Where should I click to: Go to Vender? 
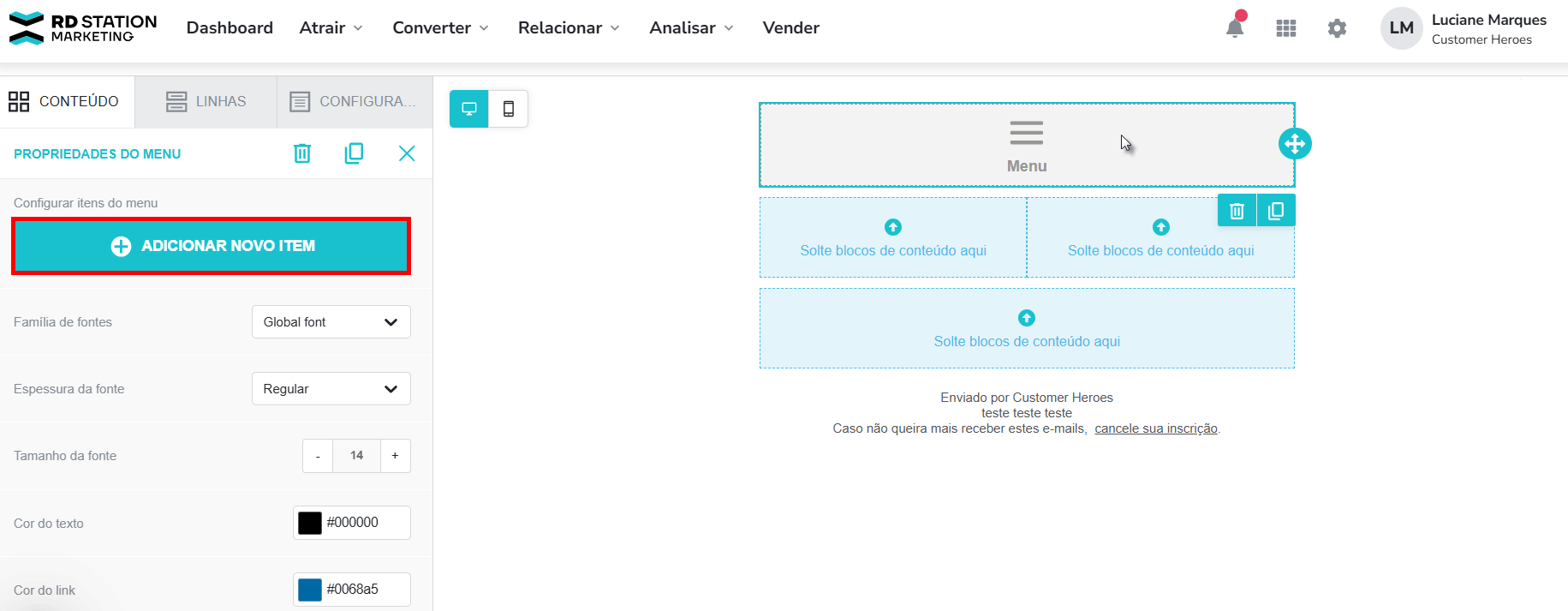[791, 28]
